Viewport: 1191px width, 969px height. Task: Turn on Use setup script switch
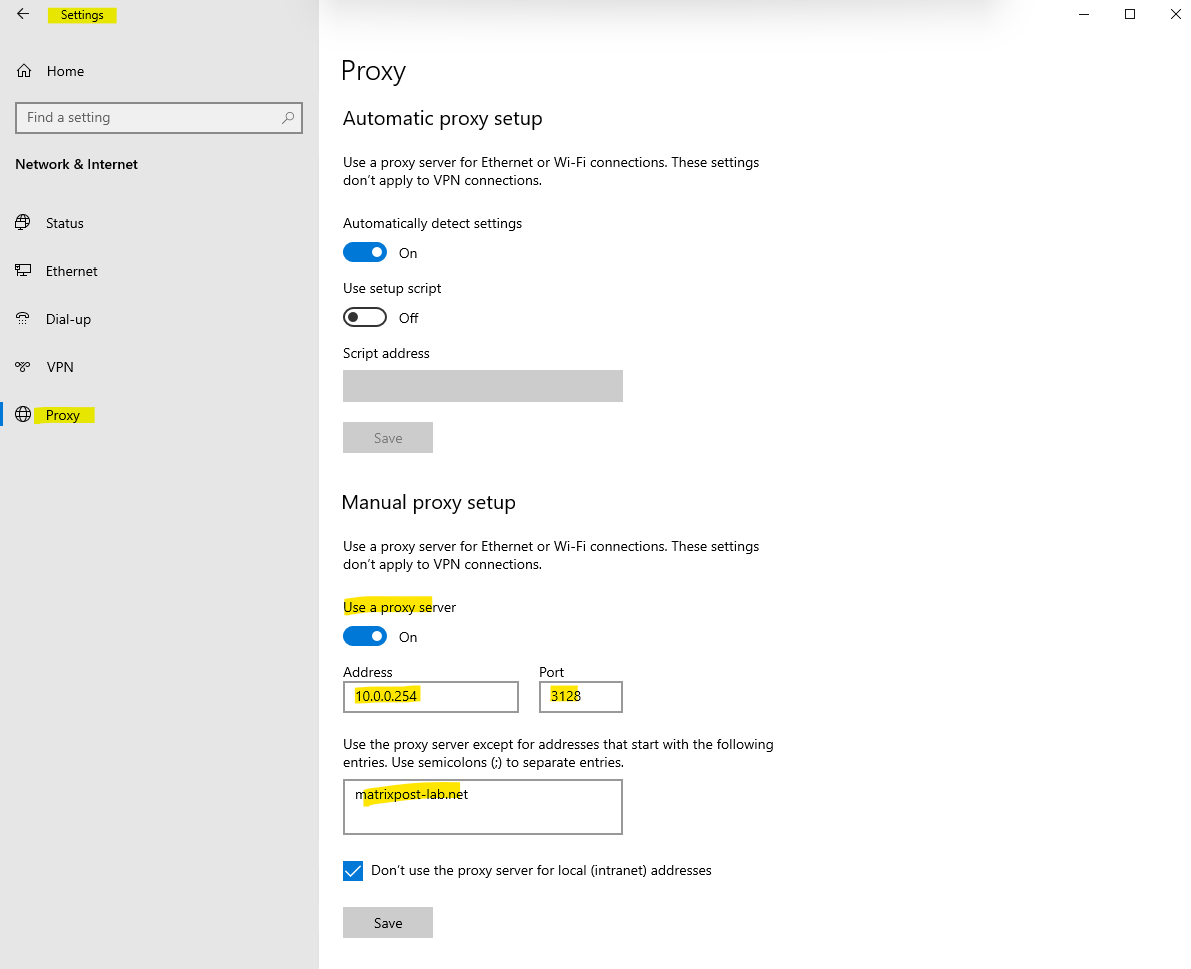[365, 317]
